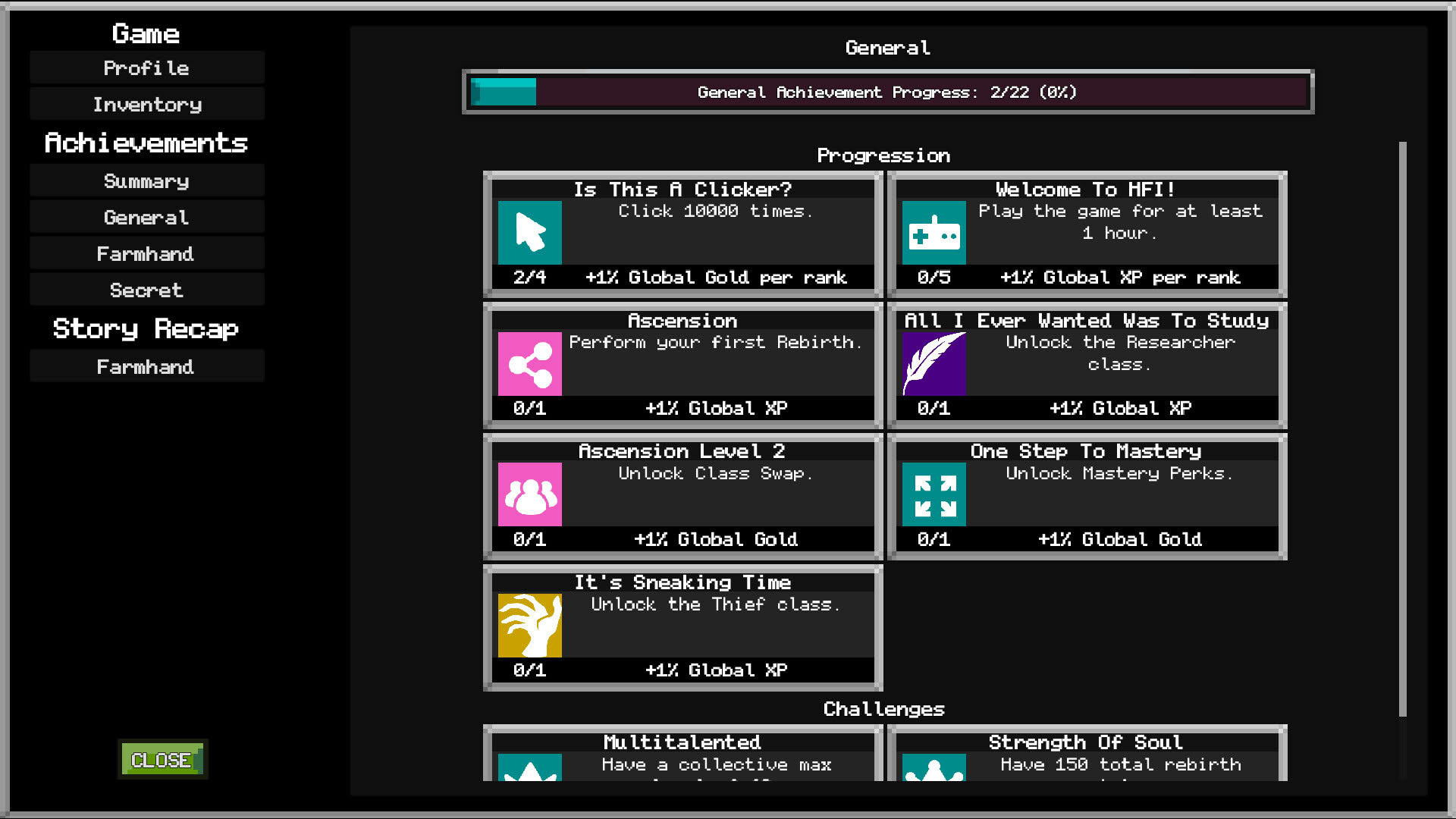Select General achievements category
This screenshot has width=1456, height=819.
tap(146, 217)
